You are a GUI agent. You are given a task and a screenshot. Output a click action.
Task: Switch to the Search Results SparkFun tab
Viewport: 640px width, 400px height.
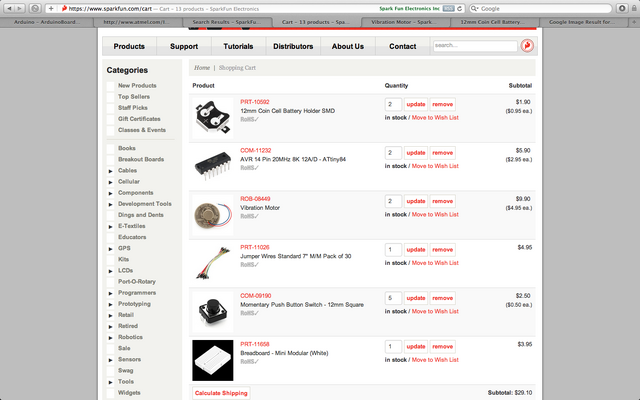pos(227,22)
